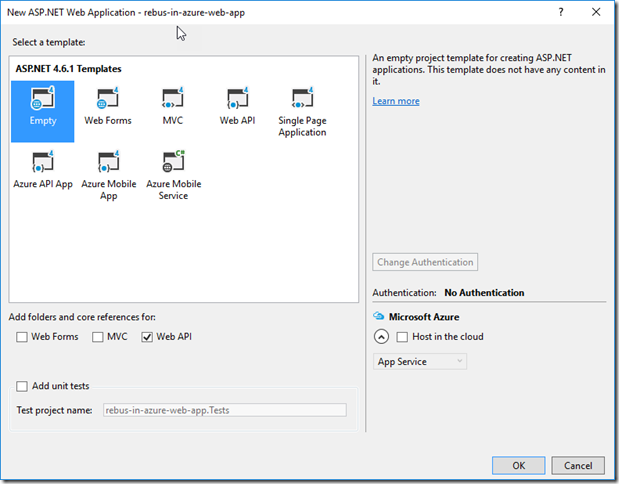Close the New ASP.NET dialog

(x=596, y=12)
